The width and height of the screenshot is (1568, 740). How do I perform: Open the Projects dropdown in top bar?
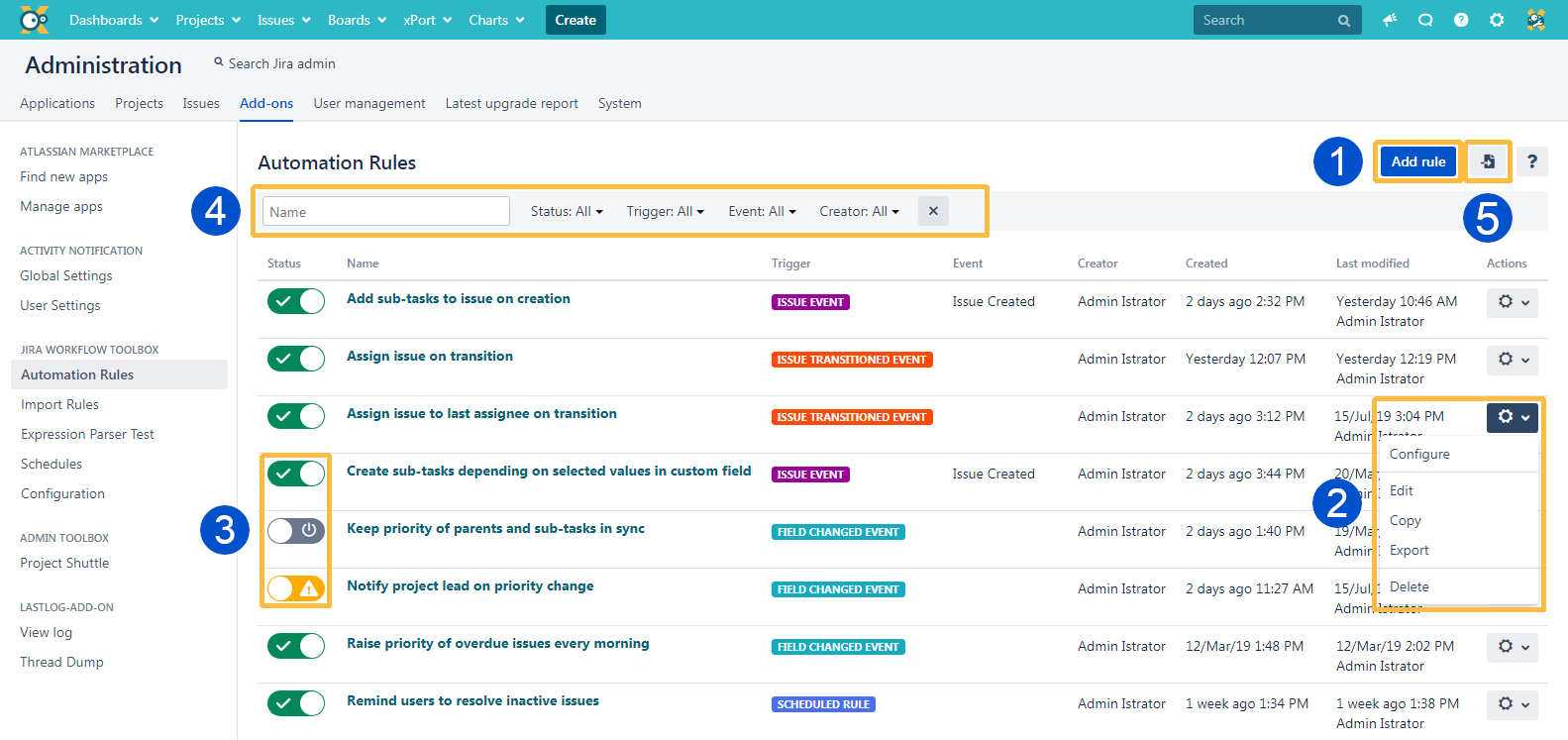[x=208, y=20]
